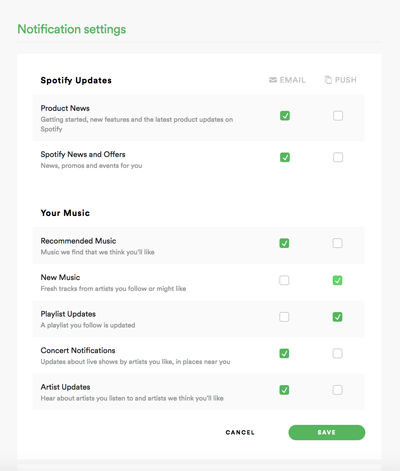
Task: Click 'Fresh tracks from artists you follow' description
Action: [x=113, y=289]
